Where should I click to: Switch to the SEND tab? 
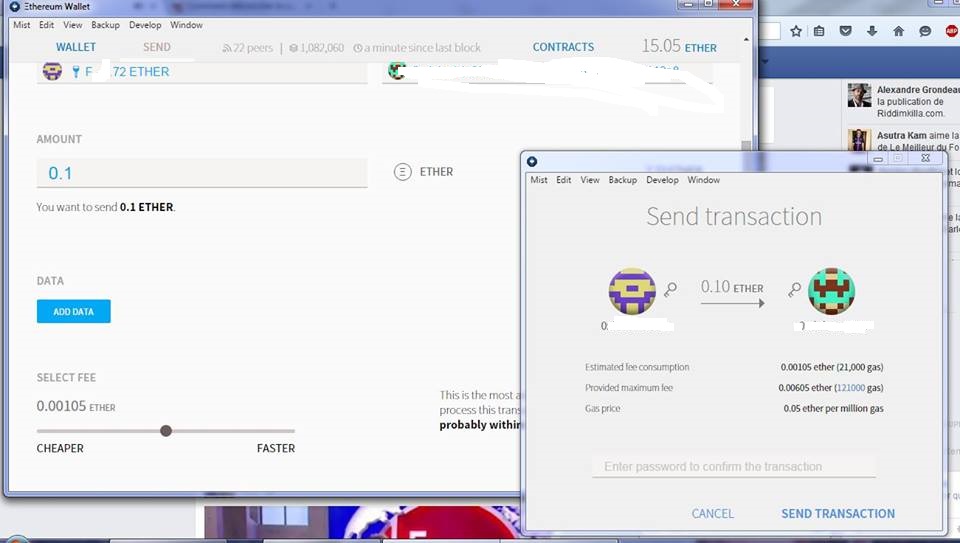[157, 47]
